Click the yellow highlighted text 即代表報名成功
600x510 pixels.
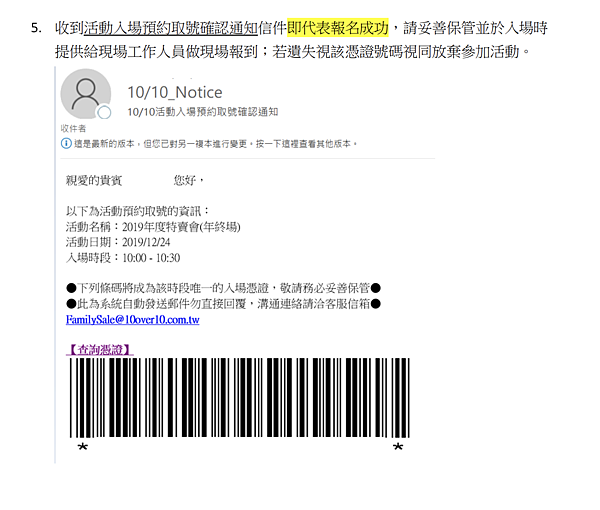338,28
